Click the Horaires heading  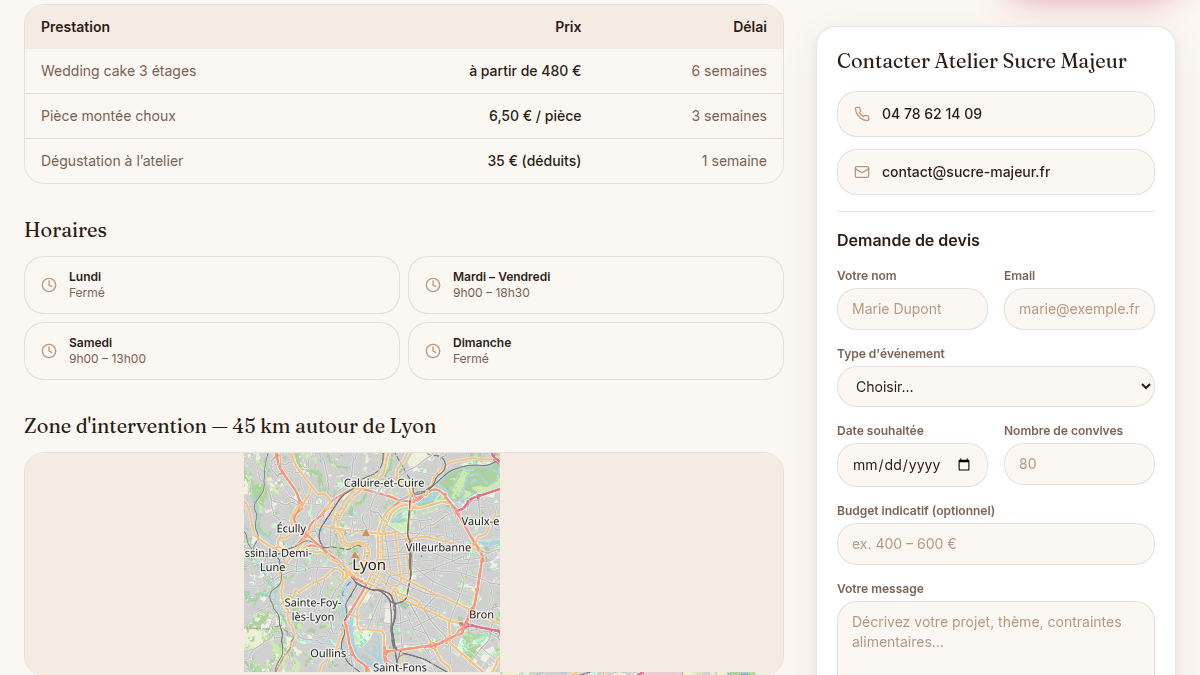tap(65, 230)
